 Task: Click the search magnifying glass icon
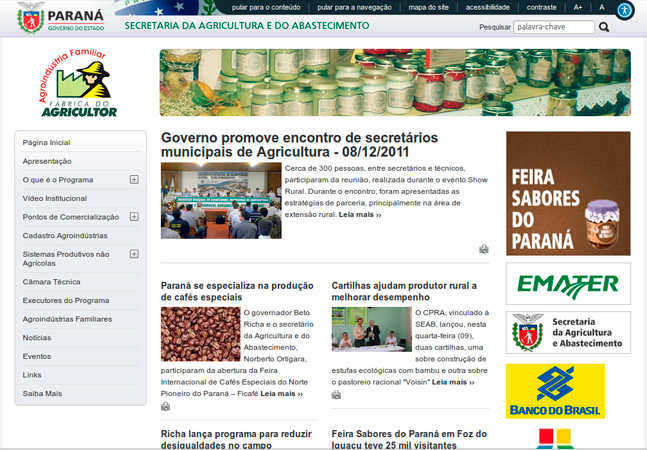[x=605, y=28]
